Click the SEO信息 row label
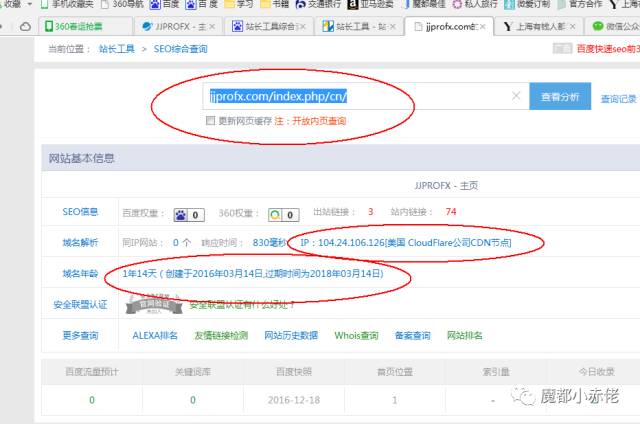 [80, 212]
